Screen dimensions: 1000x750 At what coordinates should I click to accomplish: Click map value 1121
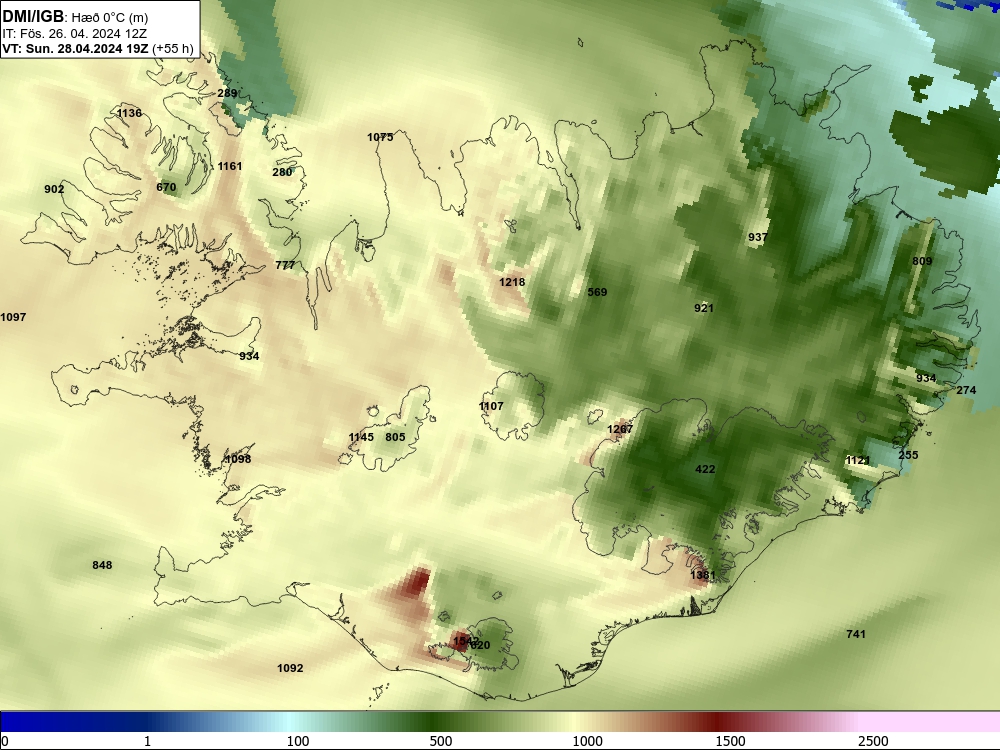[858, 460]
